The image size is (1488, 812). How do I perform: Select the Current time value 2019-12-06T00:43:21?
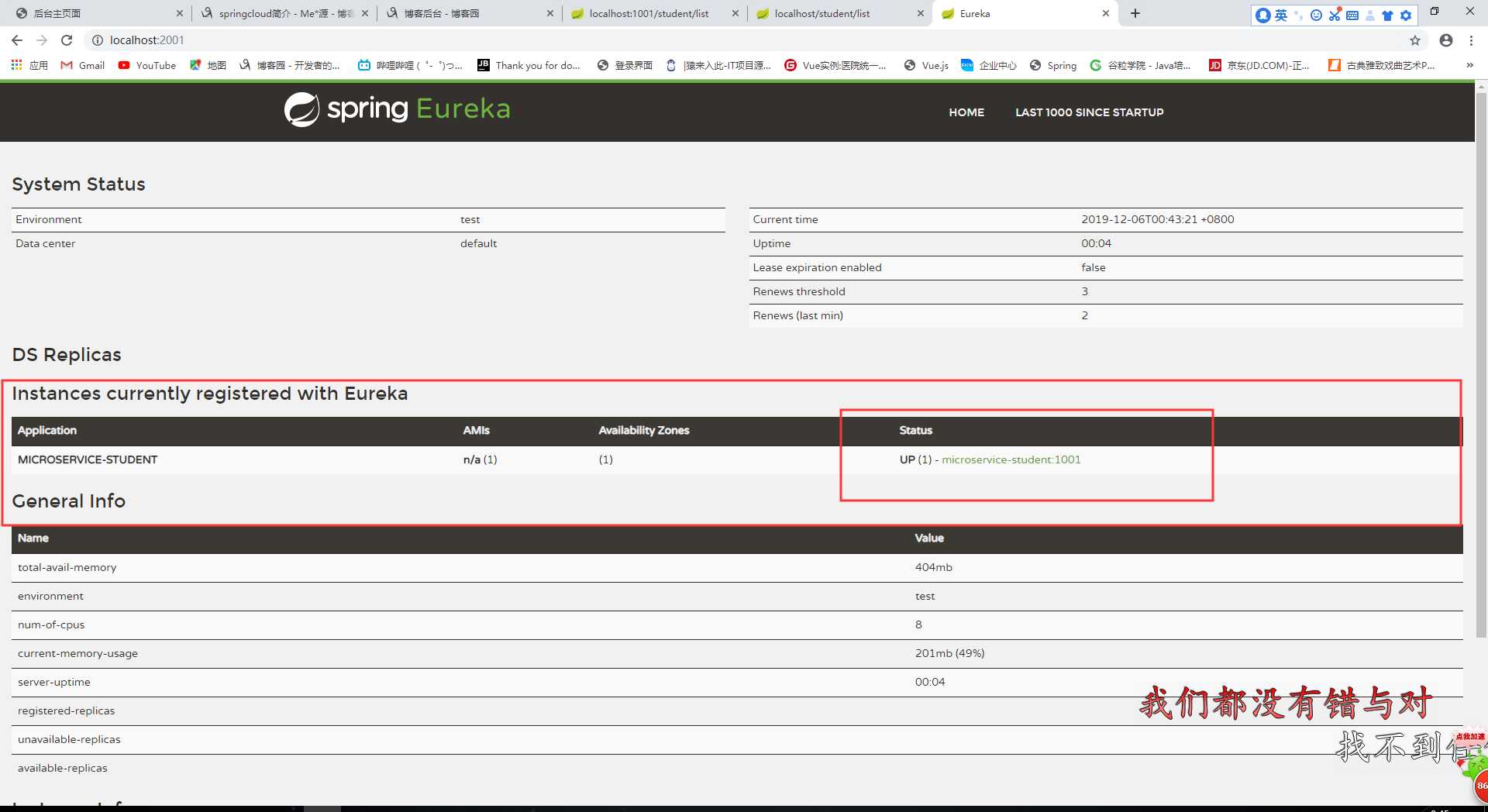pos(1157,219)
